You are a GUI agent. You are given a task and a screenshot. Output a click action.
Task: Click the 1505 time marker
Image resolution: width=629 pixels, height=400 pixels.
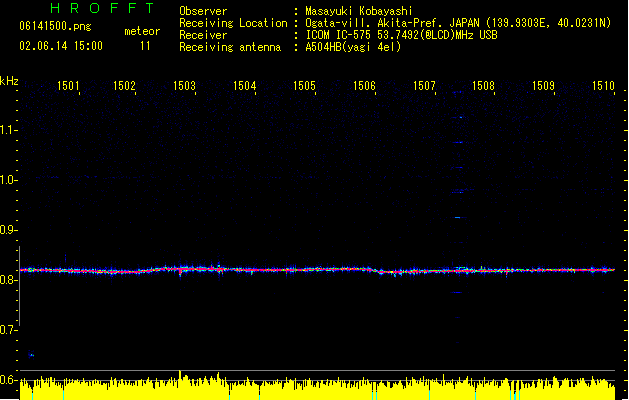pyautogui.click(x=304, y=86)
